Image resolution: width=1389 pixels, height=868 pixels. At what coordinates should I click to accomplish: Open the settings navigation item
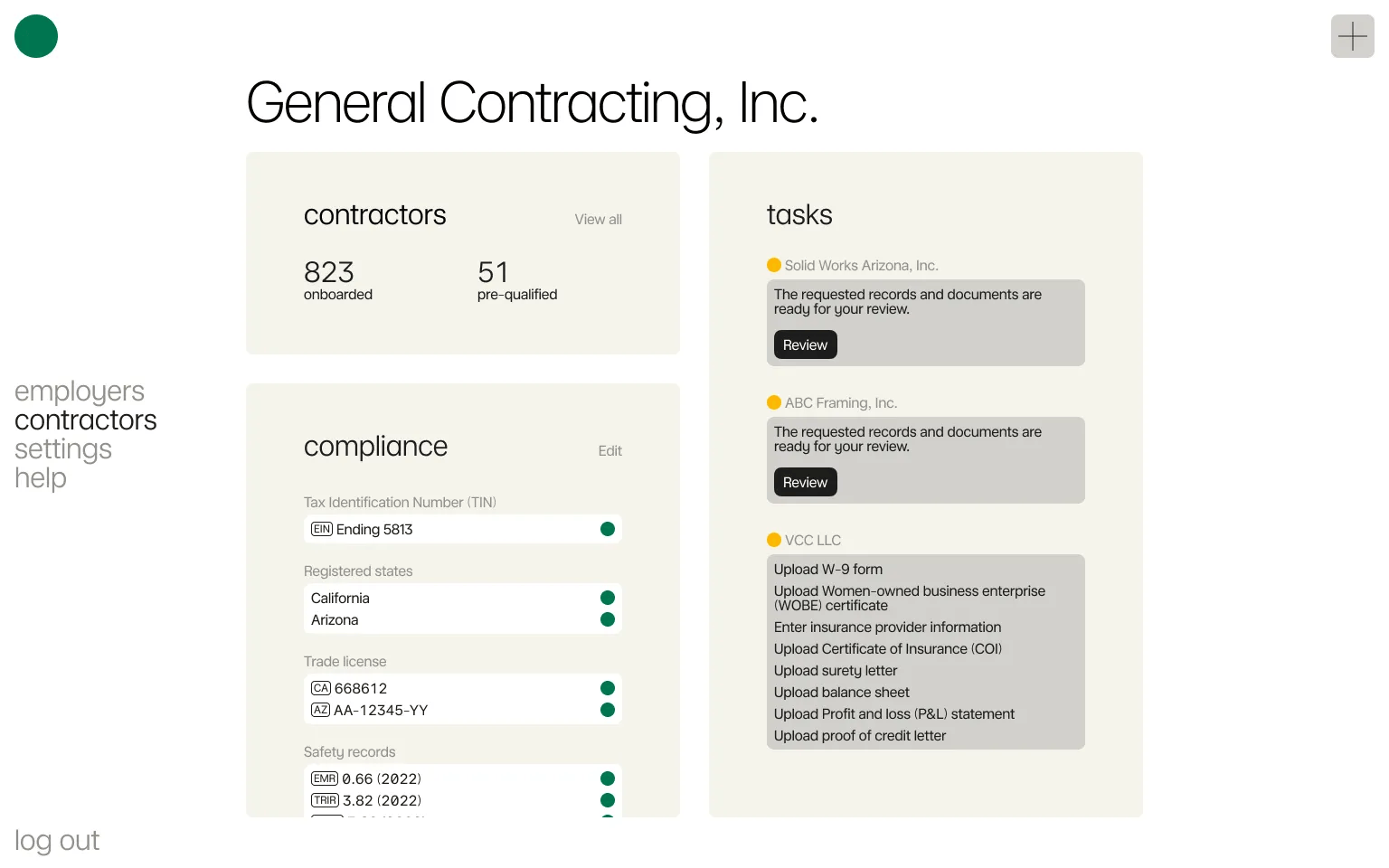coord(63,449)
